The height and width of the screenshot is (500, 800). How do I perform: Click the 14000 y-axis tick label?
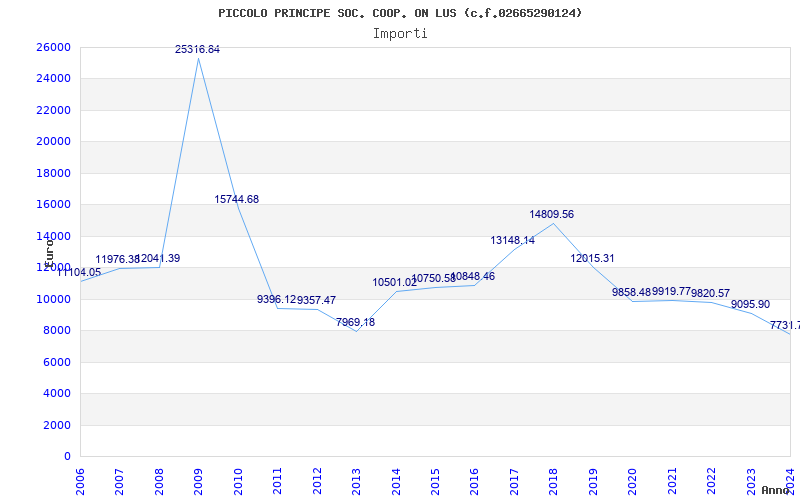[x=53, y=236]
